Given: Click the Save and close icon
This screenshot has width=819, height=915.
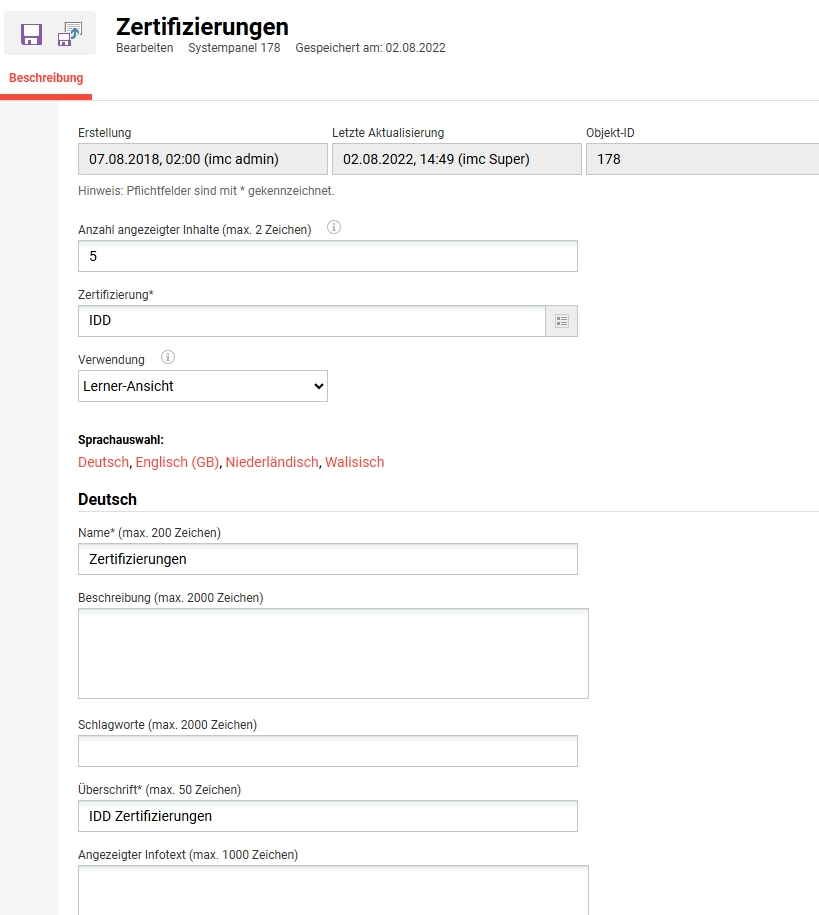Looking at the screenshot, I should 70,34.
